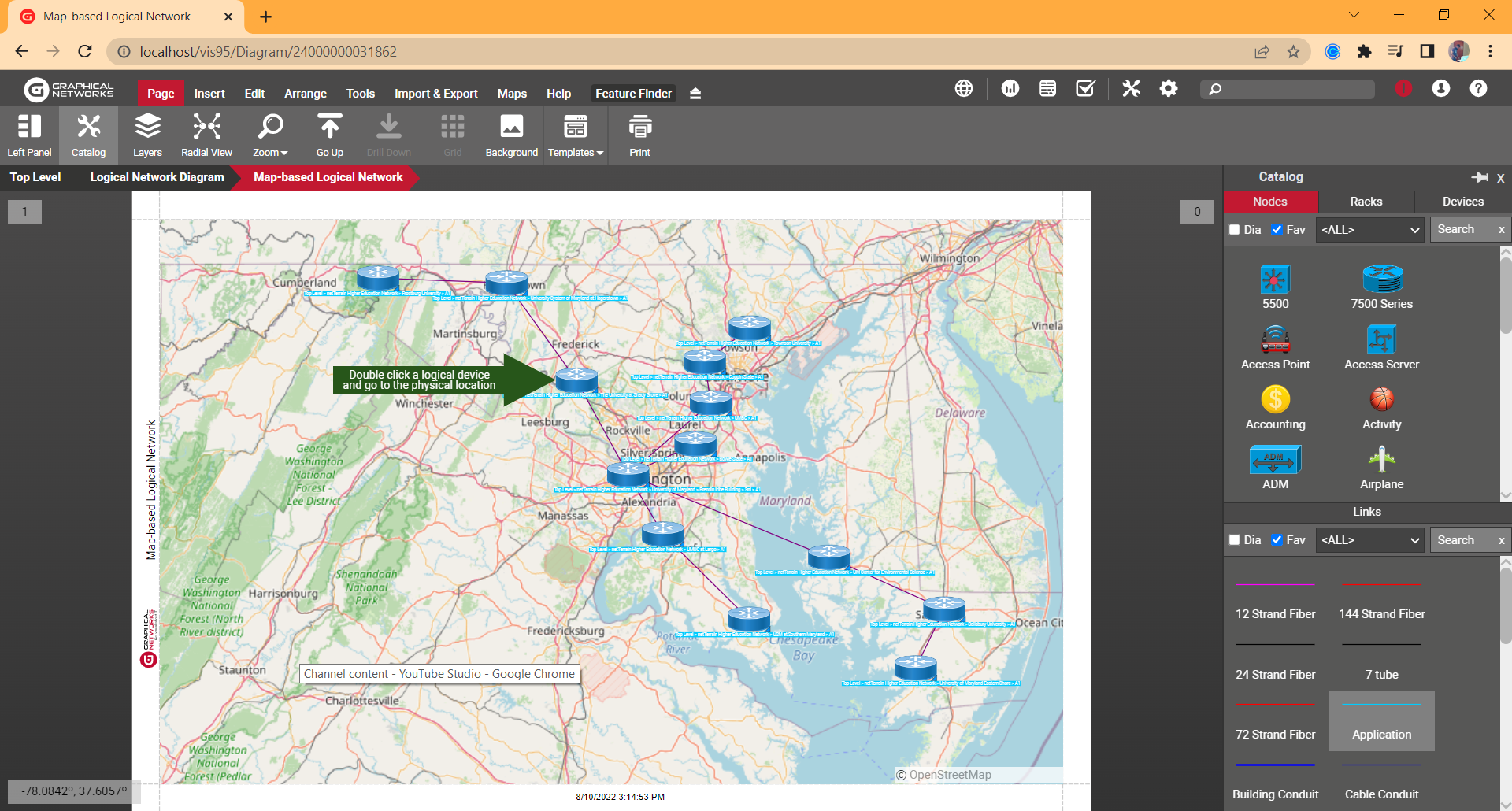Toggle the Left Panel
The height and width of the screenshot is (811, 1512).
(x=29, y=135)
